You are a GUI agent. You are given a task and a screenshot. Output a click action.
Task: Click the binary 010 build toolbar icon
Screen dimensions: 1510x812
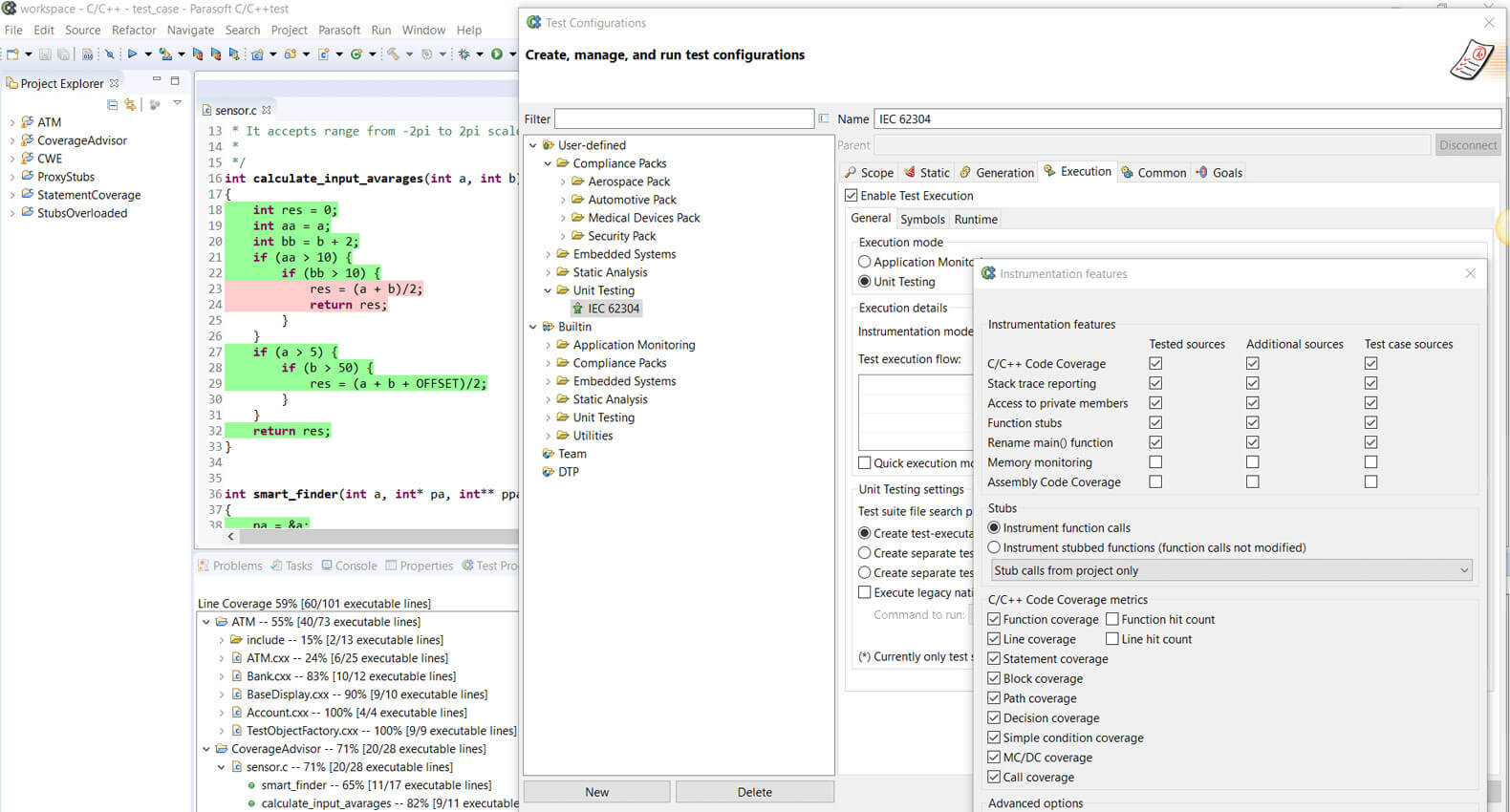tap(88, 54)
